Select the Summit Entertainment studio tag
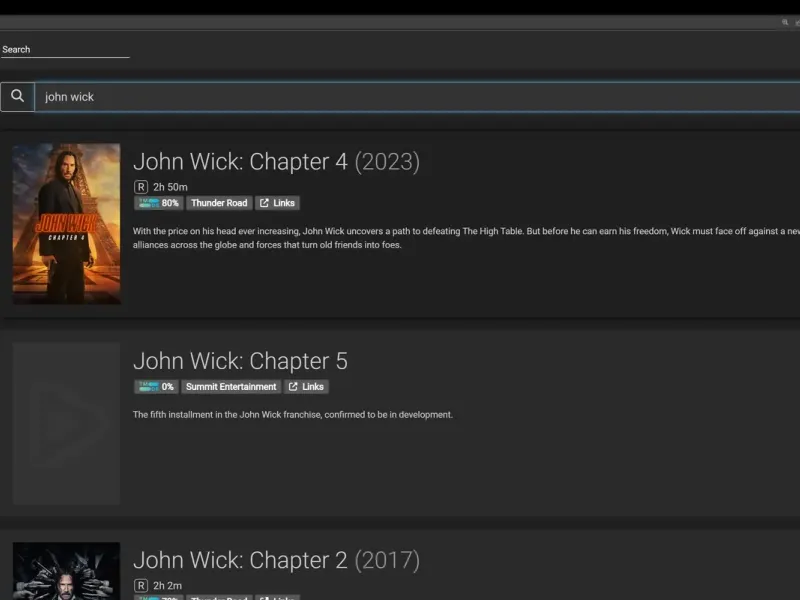800x600 pixels. (x=231, y=387)
